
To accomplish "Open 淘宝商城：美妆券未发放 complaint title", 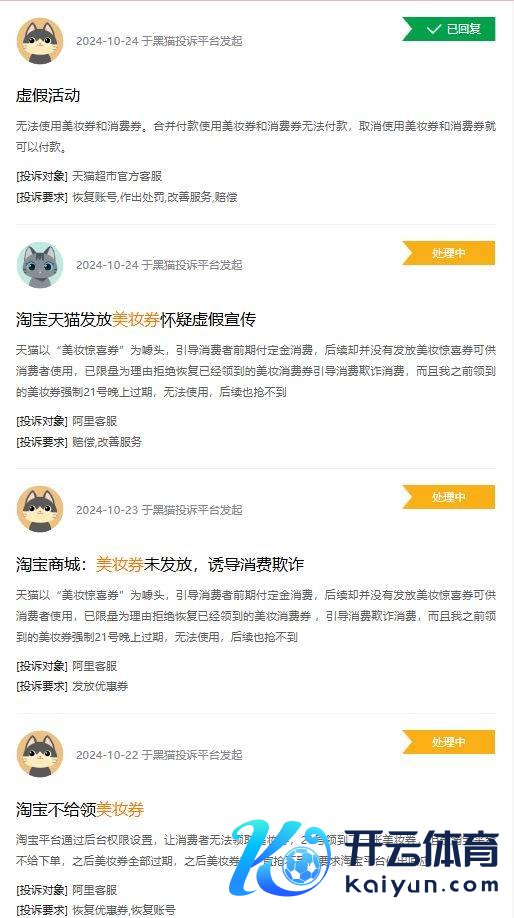I will (160, 564).
